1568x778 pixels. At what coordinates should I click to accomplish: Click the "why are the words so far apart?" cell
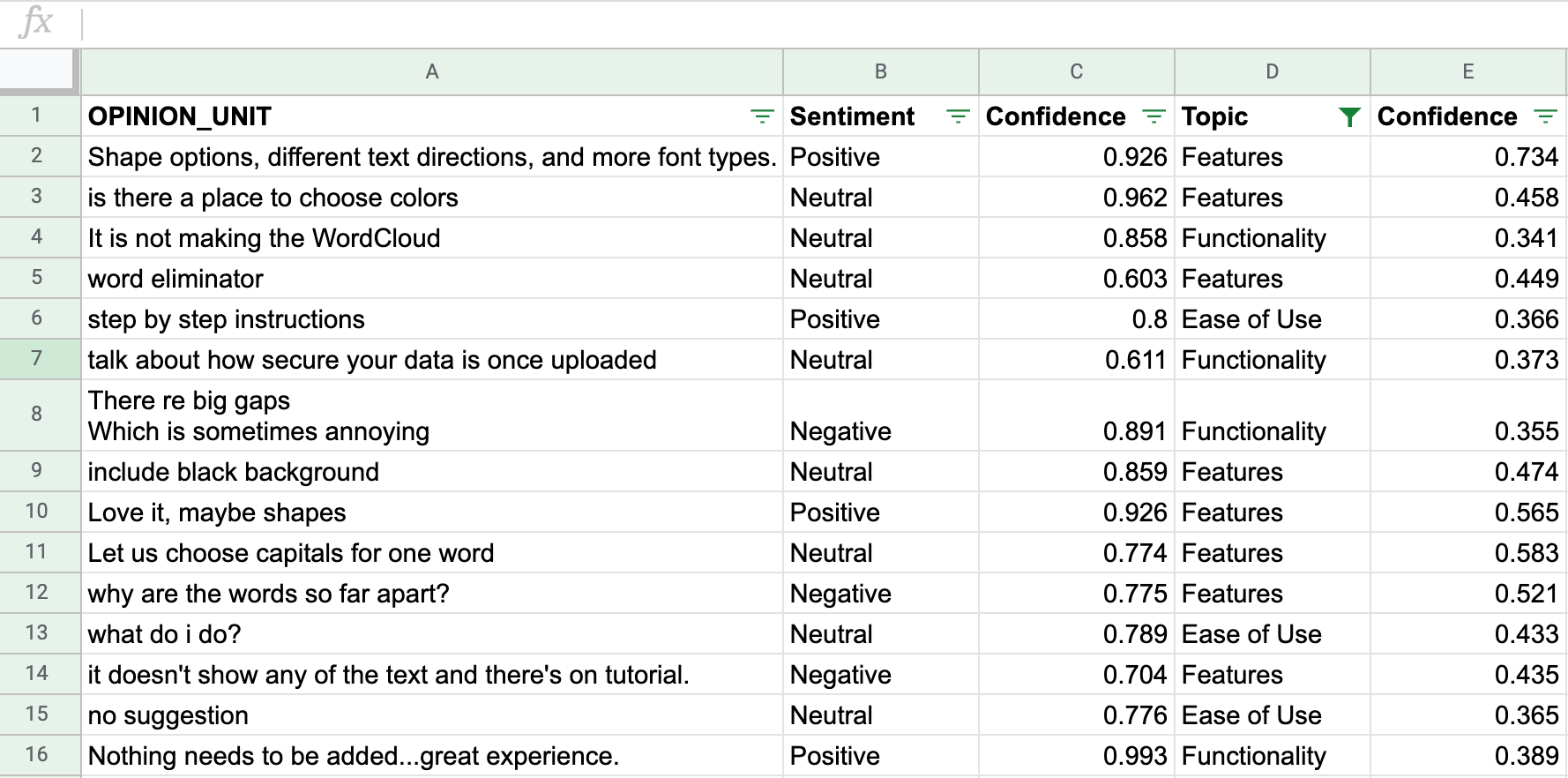click(x=431, y=594)
